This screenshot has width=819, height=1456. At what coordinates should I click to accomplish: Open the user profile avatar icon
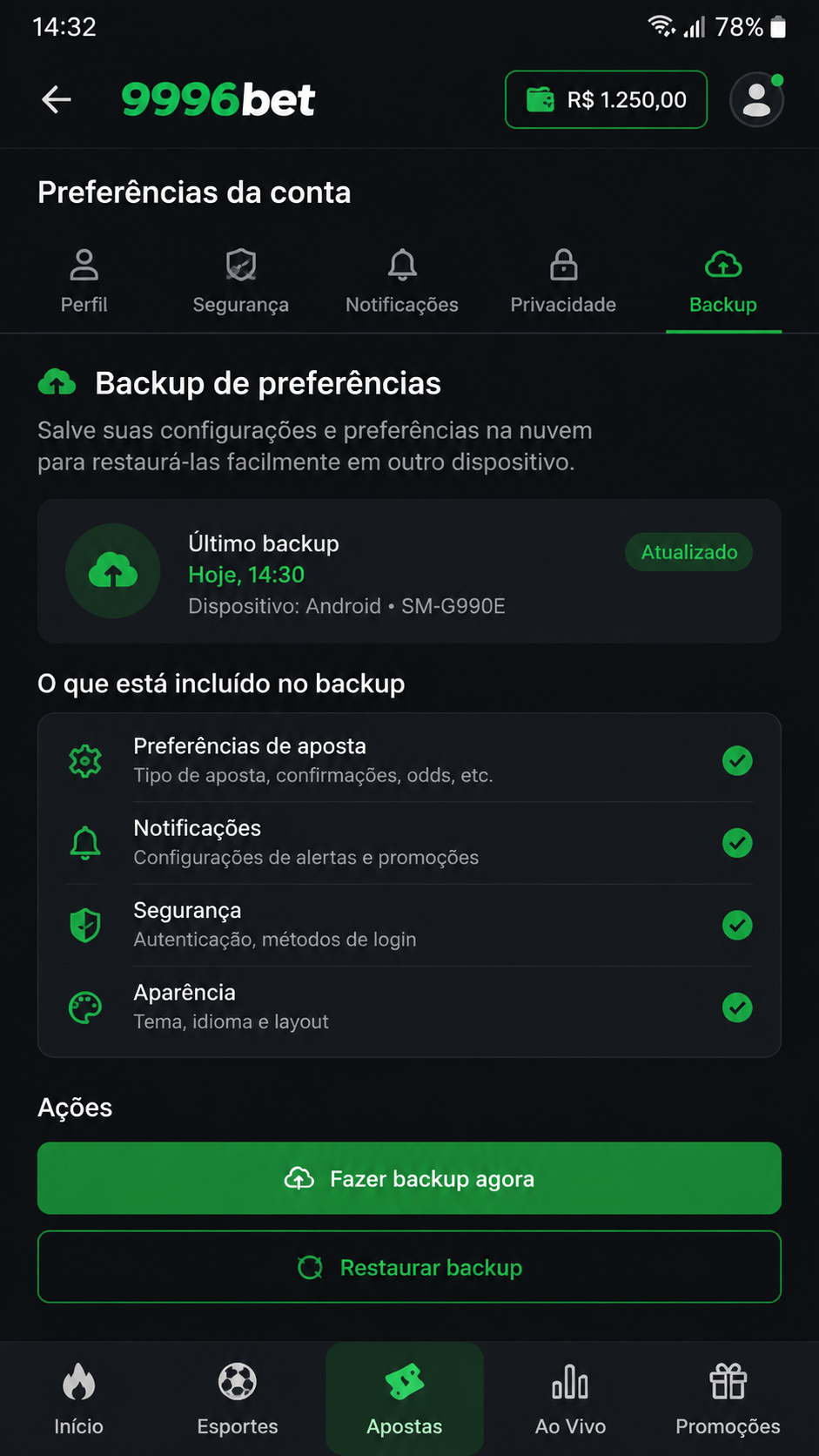(756, 99)
